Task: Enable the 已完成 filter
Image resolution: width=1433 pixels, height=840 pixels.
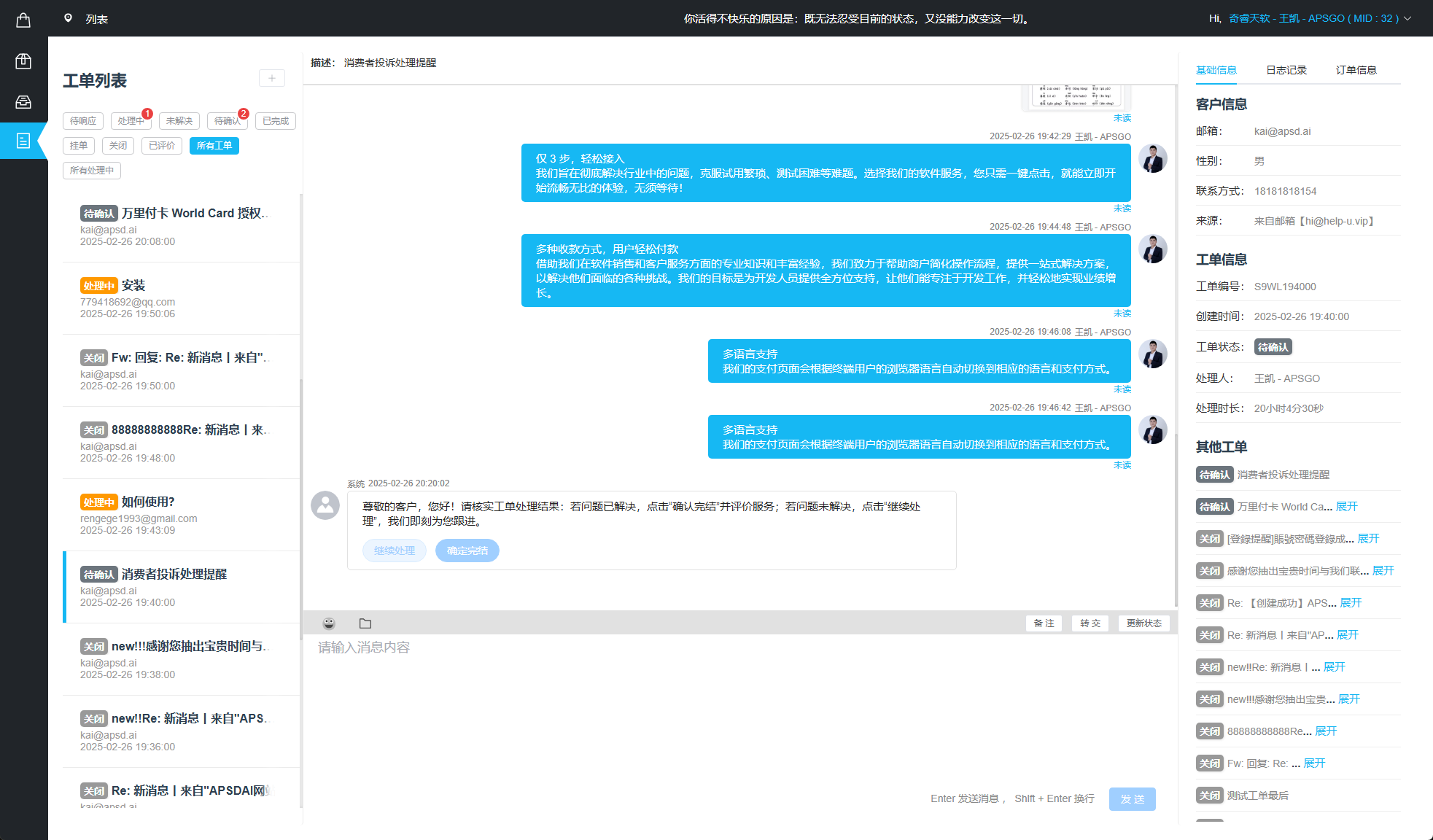Action: click(275, 120)
